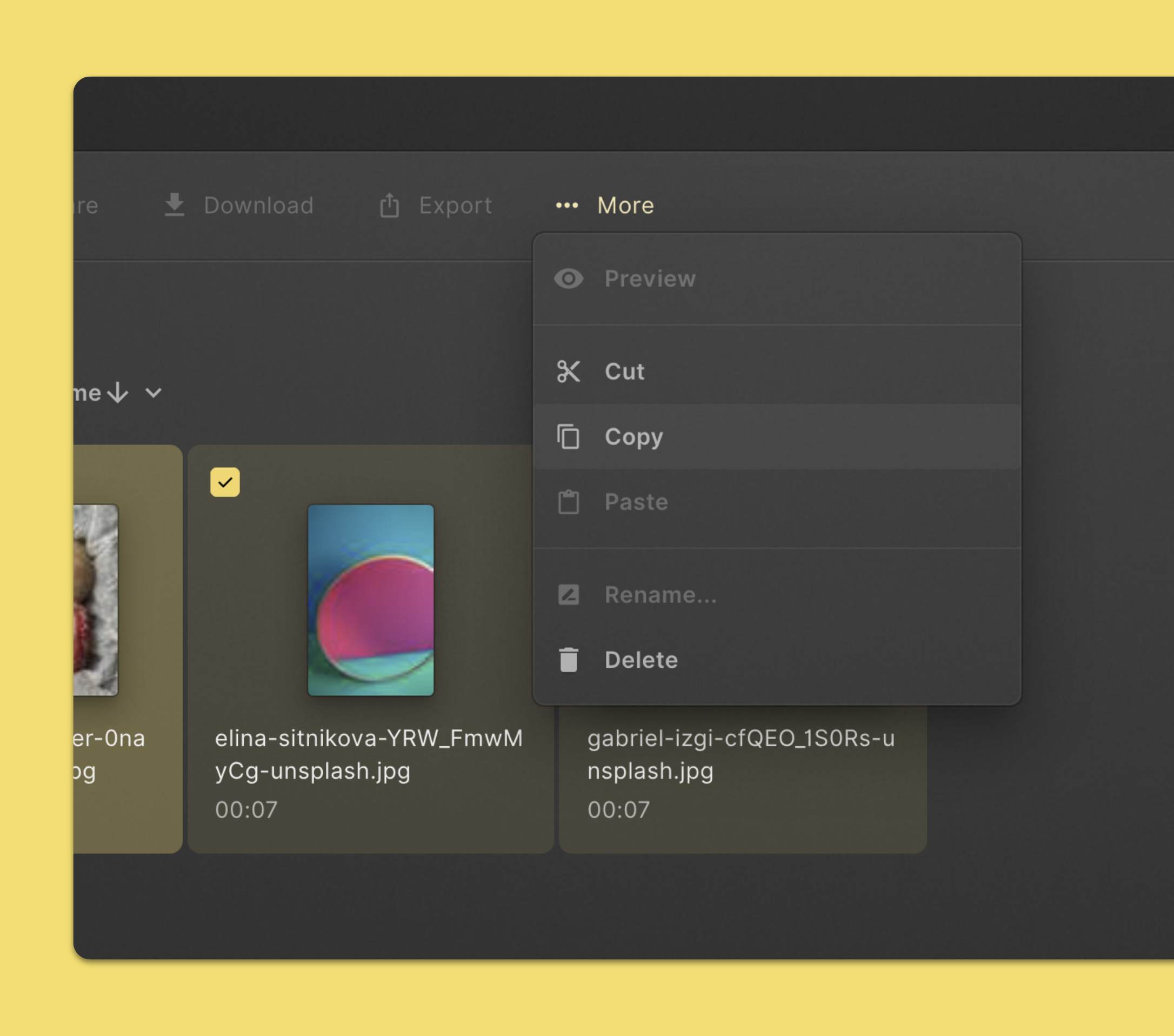Choose Copy from the More menu
Image resolution: width=1174 pixels, height=1036 pixels.
pyautogui.click(x=777, y=437)
